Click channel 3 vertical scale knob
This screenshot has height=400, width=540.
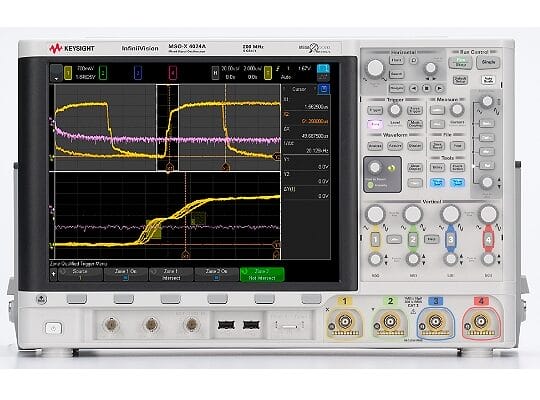pyautogui.click(x=450, y=214)
